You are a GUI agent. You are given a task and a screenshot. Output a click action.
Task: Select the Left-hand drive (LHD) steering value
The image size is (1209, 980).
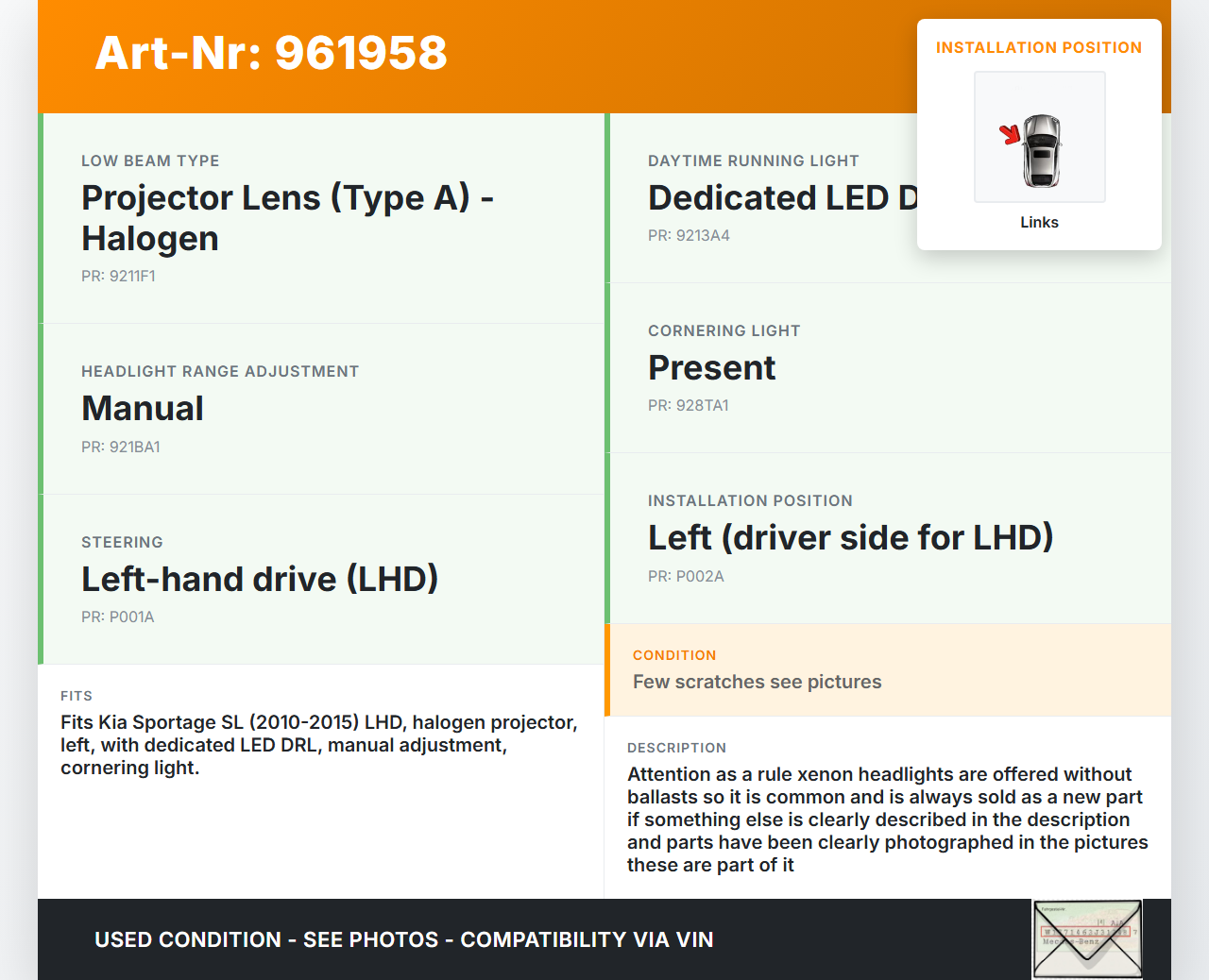[260, 580]
